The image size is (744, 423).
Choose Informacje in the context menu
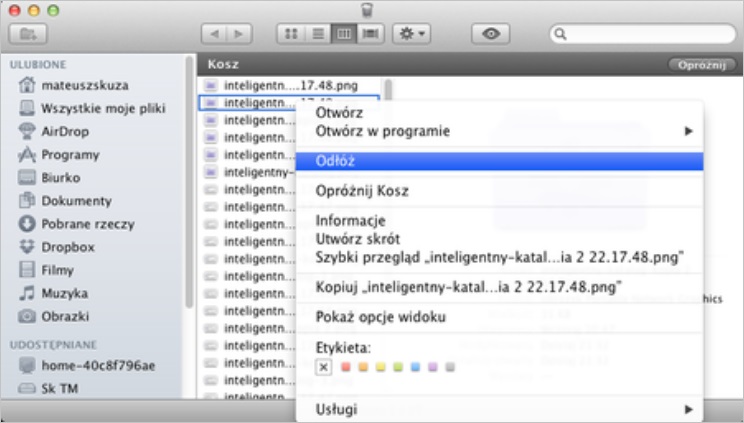coord(351,220)
